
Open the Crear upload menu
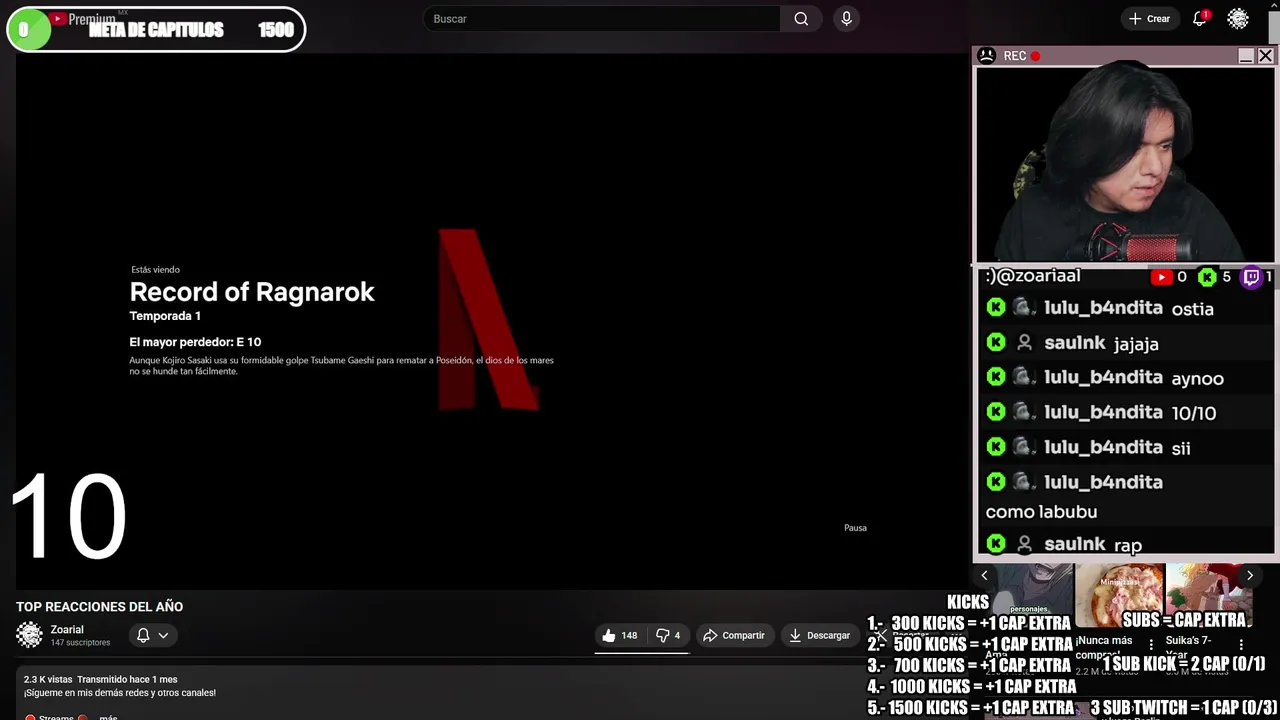tap(1149, 19)
